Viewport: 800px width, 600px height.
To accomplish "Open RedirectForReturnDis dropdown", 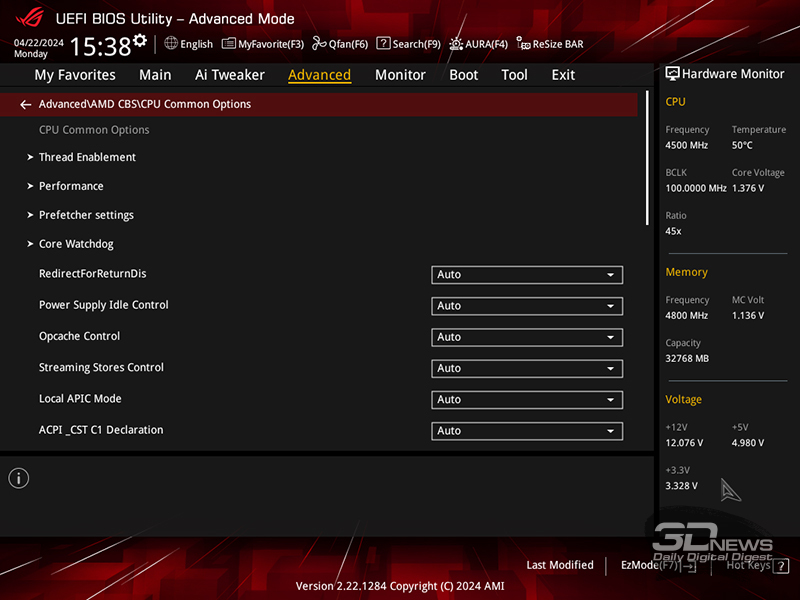I will (527, 274).
